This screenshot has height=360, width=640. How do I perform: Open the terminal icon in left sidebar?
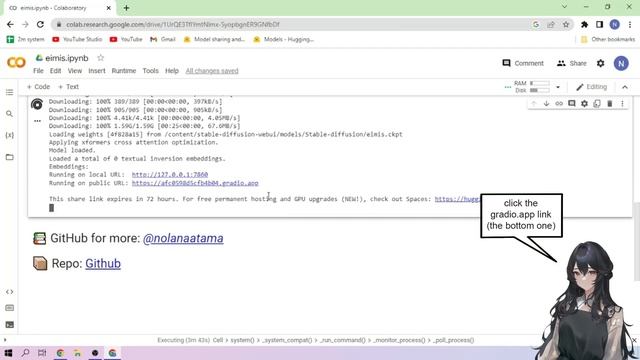pos(9,325)
